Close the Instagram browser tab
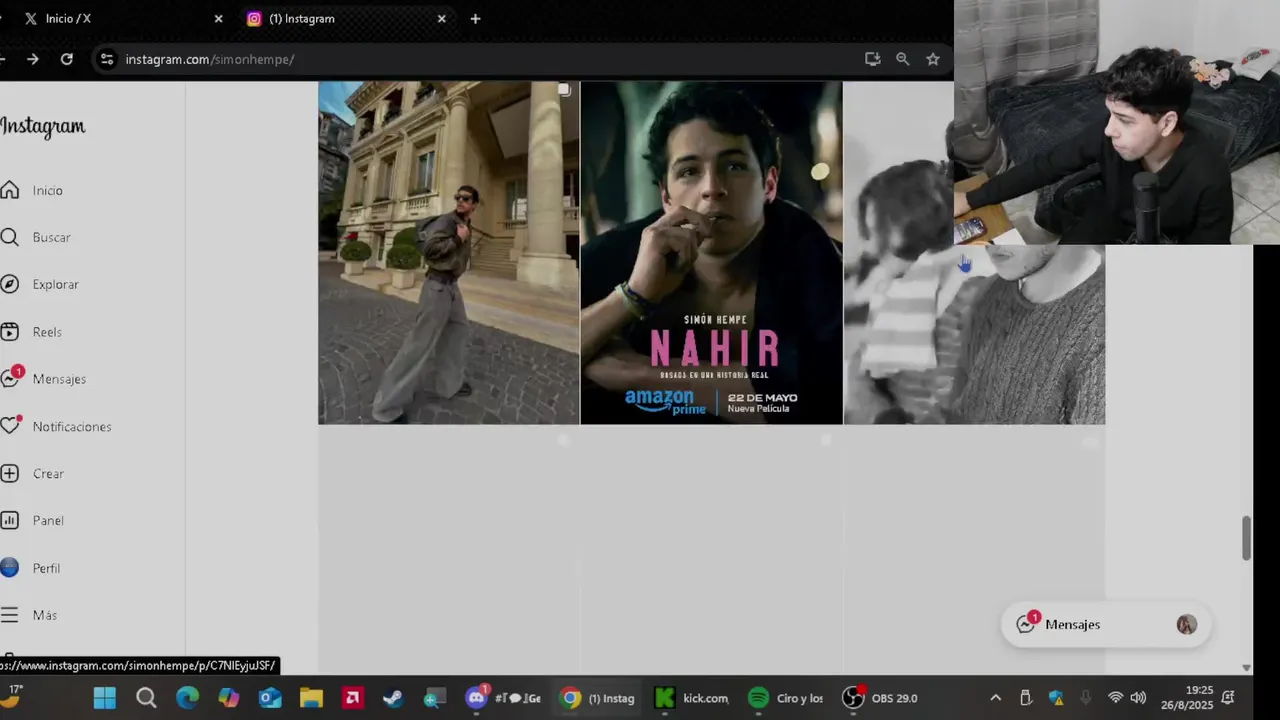Screen dimensions: 1280x720 click(x=442, y=18)
